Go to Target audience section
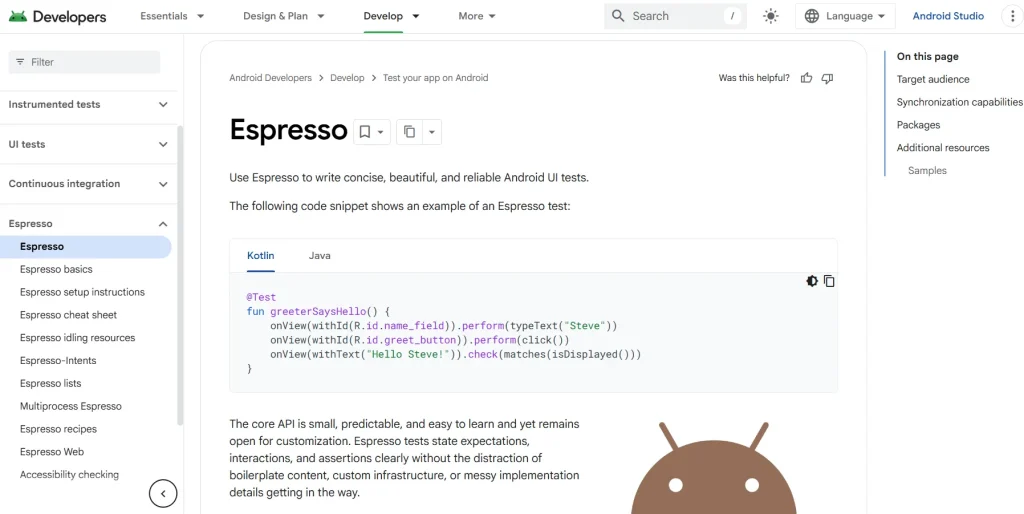Image resolution: width=1024 pixels, height=514 pixels. 933,79
